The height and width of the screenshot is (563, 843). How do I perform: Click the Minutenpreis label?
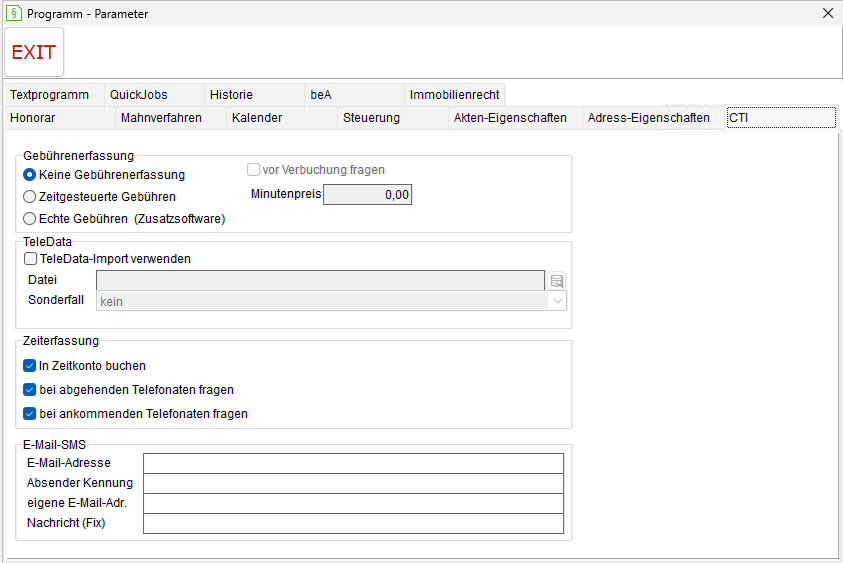(x=286, y=194)
